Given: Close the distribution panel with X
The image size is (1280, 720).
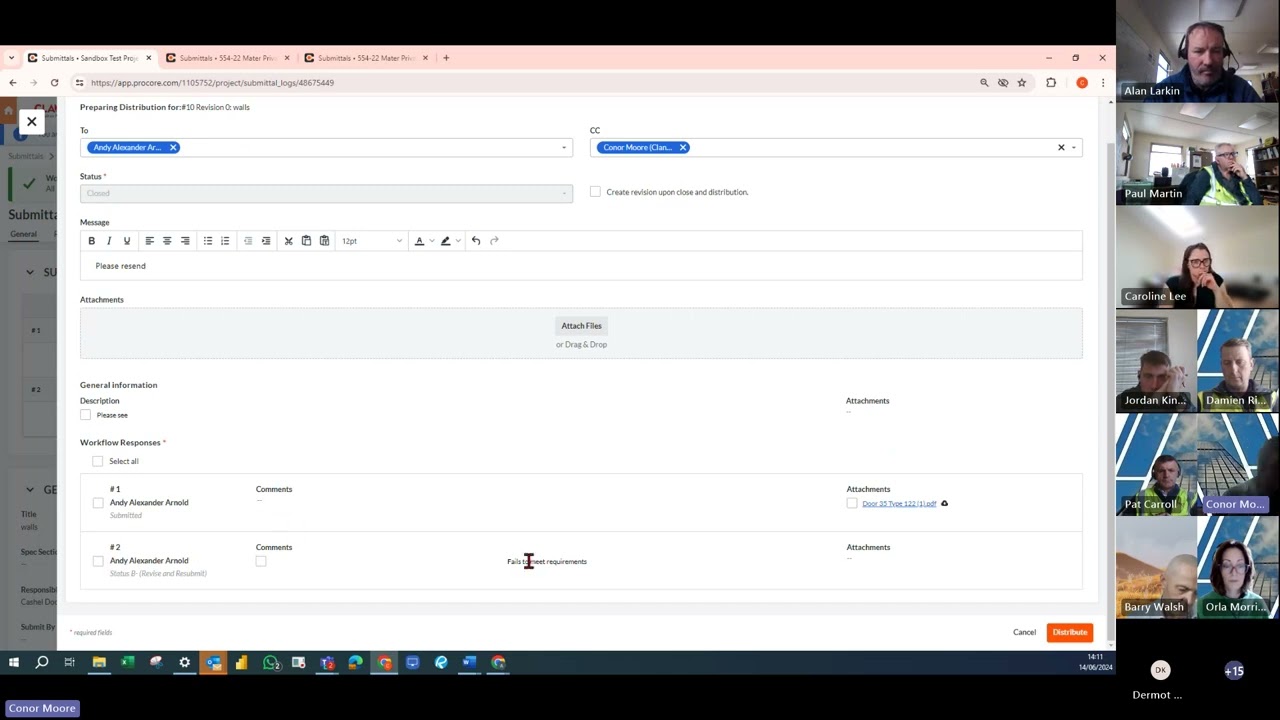Looking at the screenshot, I should 31,122.
